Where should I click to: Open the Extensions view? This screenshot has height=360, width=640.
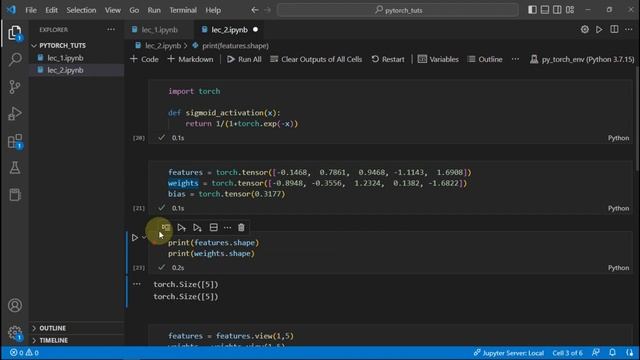pos(15,141)
